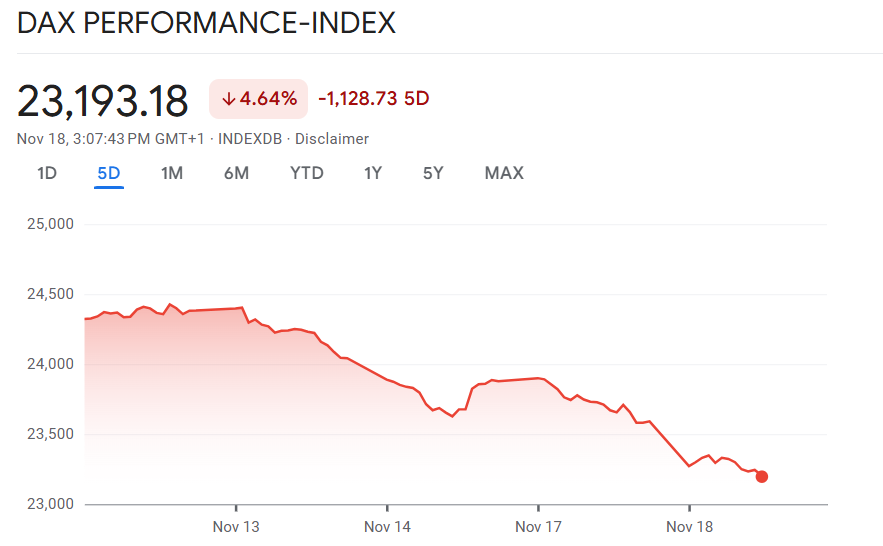Select the 5D chart range tab
883x546 pixels.
(109, 173)
